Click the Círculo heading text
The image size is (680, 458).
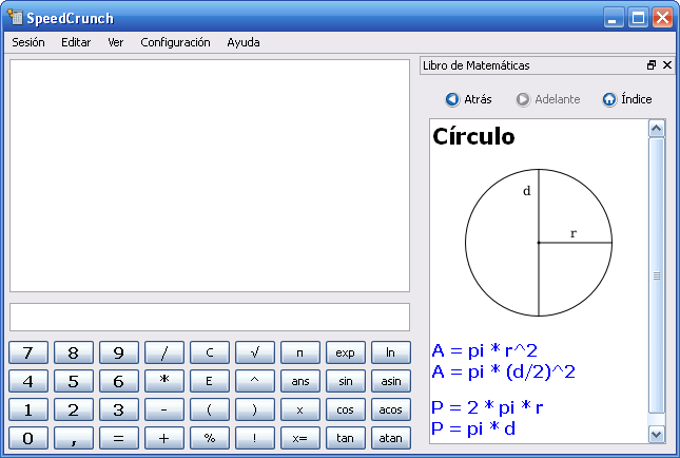474,137
